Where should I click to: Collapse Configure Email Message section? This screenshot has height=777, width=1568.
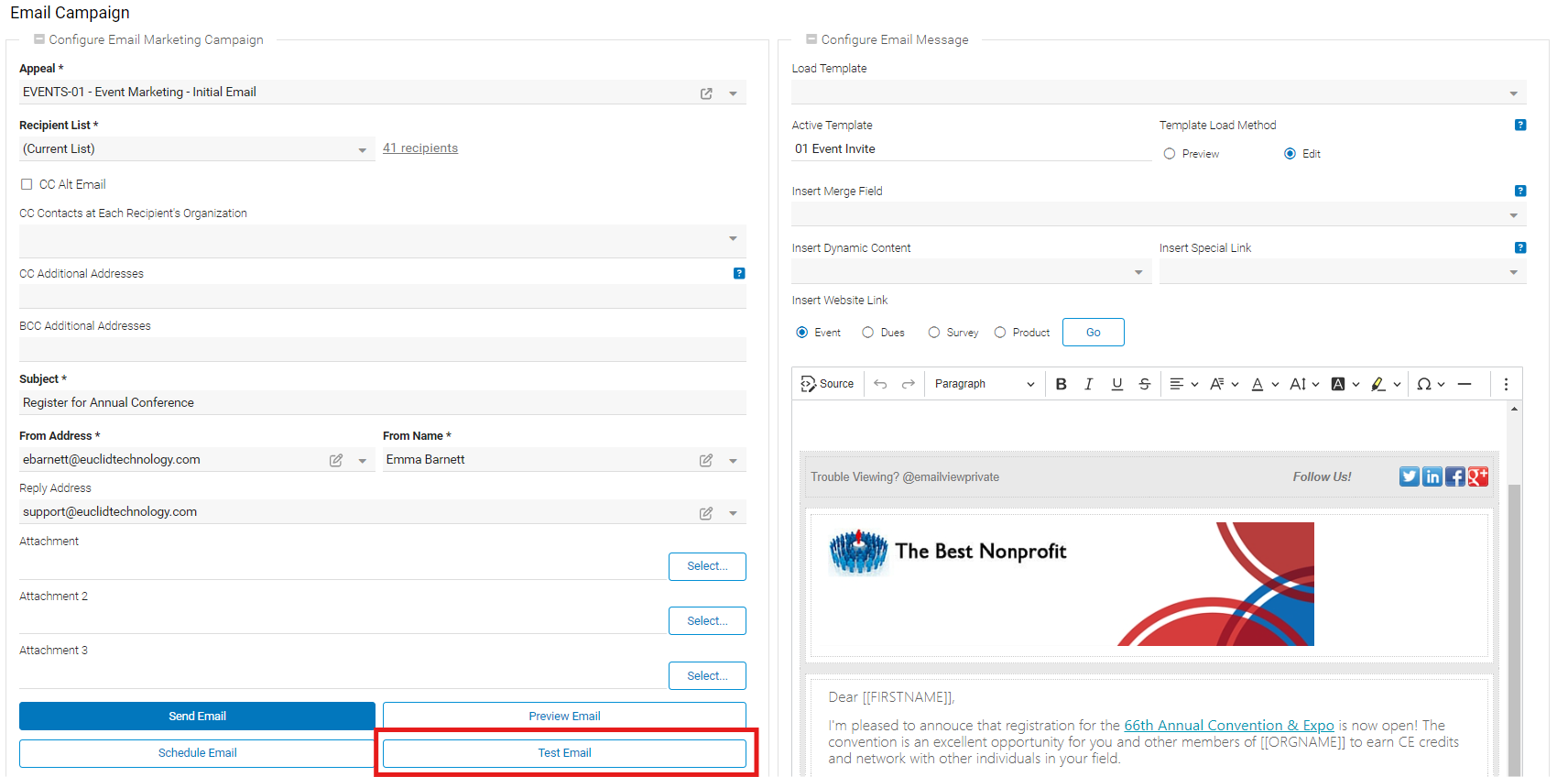click(x=811, y=39)
